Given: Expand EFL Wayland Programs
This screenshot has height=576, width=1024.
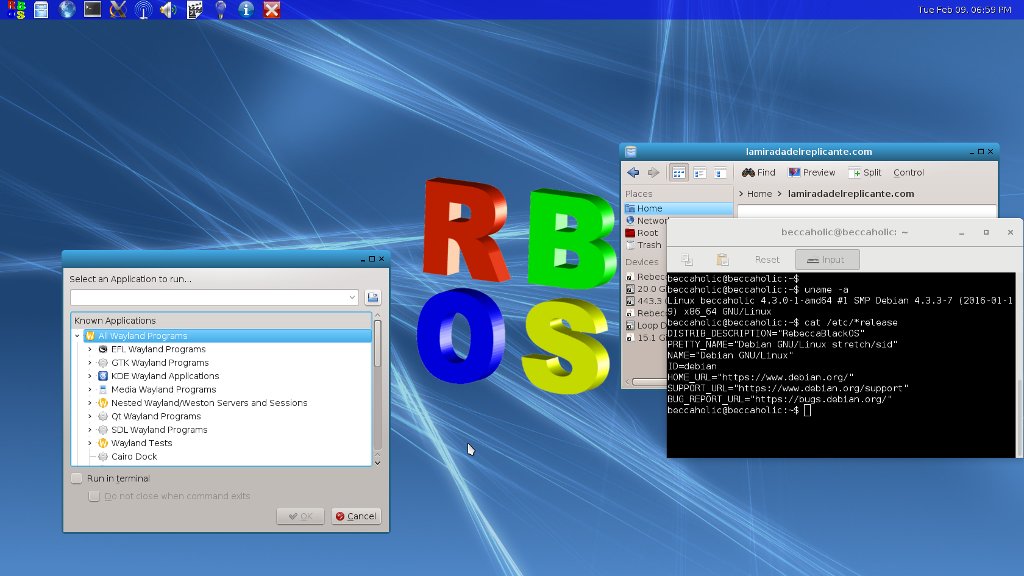Looking at the screenshot, I should tap(90, 349).
